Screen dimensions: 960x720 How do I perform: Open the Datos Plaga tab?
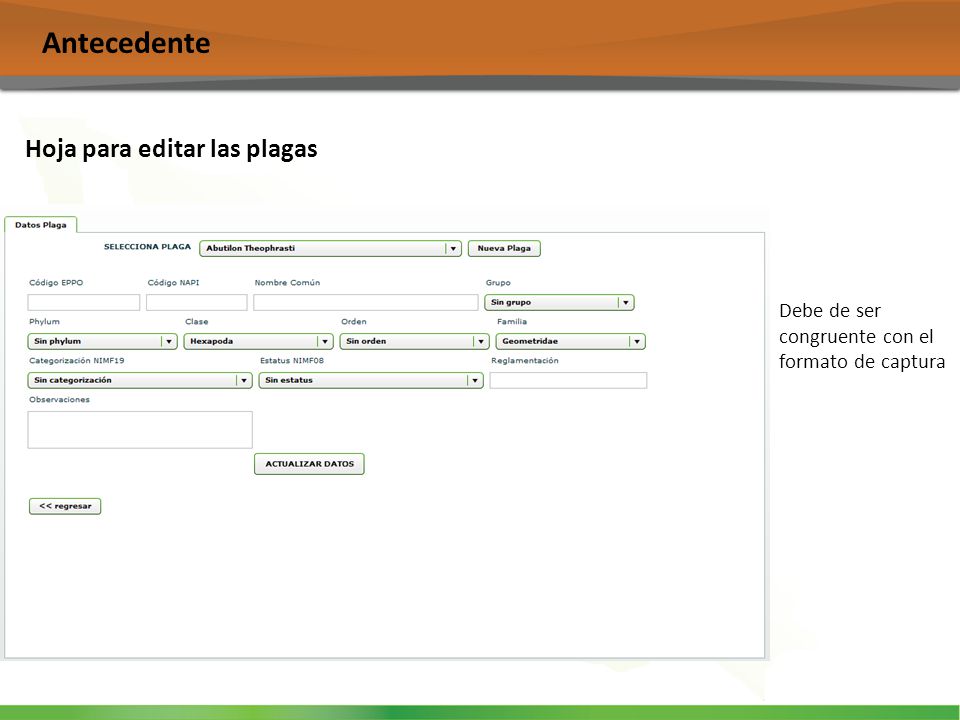40,225
